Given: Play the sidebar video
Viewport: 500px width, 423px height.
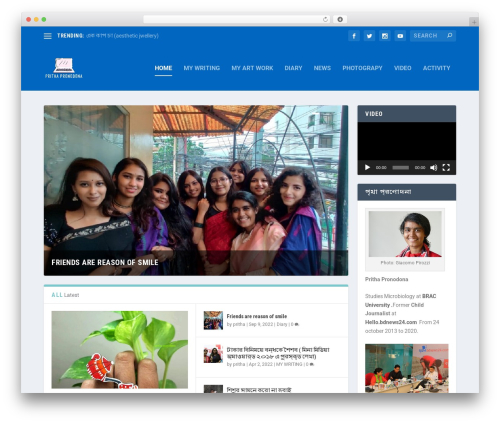Looking at the screenshot, I should coord(367,167).
